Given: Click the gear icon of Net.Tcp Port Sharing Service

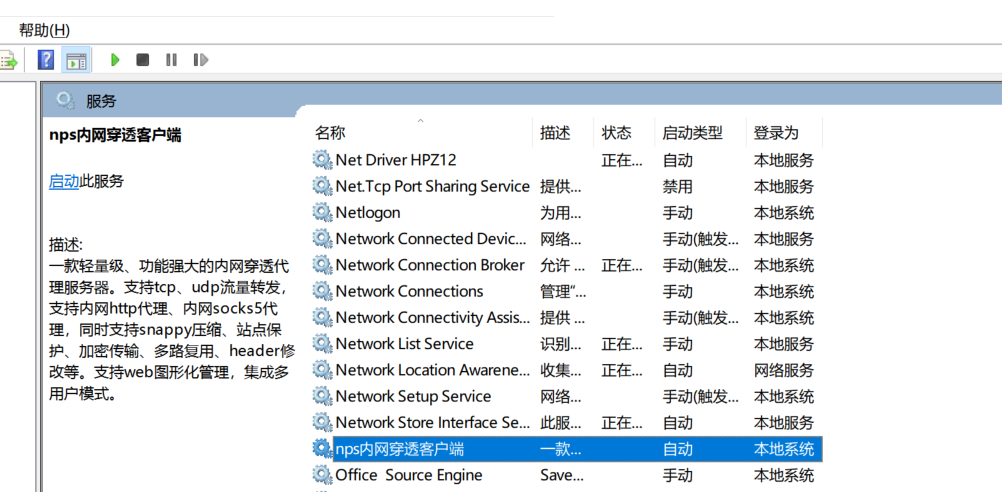Looking at the screenshot, I should [x=322, y=186].
